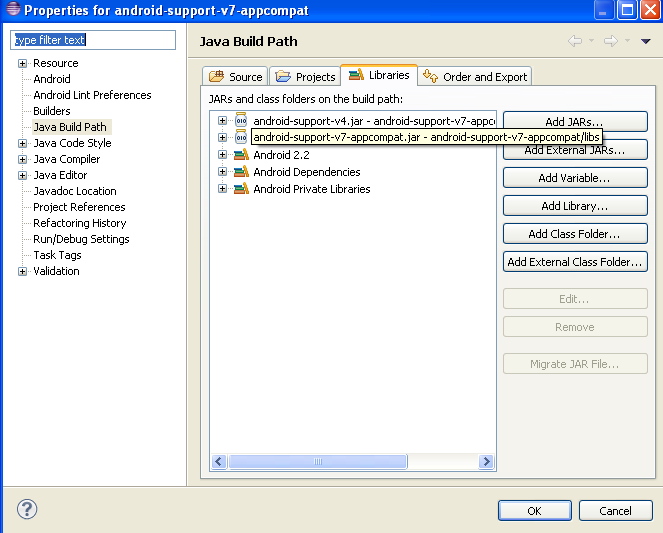This screenshot has height=533, width=663.
Task: Click the Eclipse icon in title bar
Action: (x=13, y=9)
